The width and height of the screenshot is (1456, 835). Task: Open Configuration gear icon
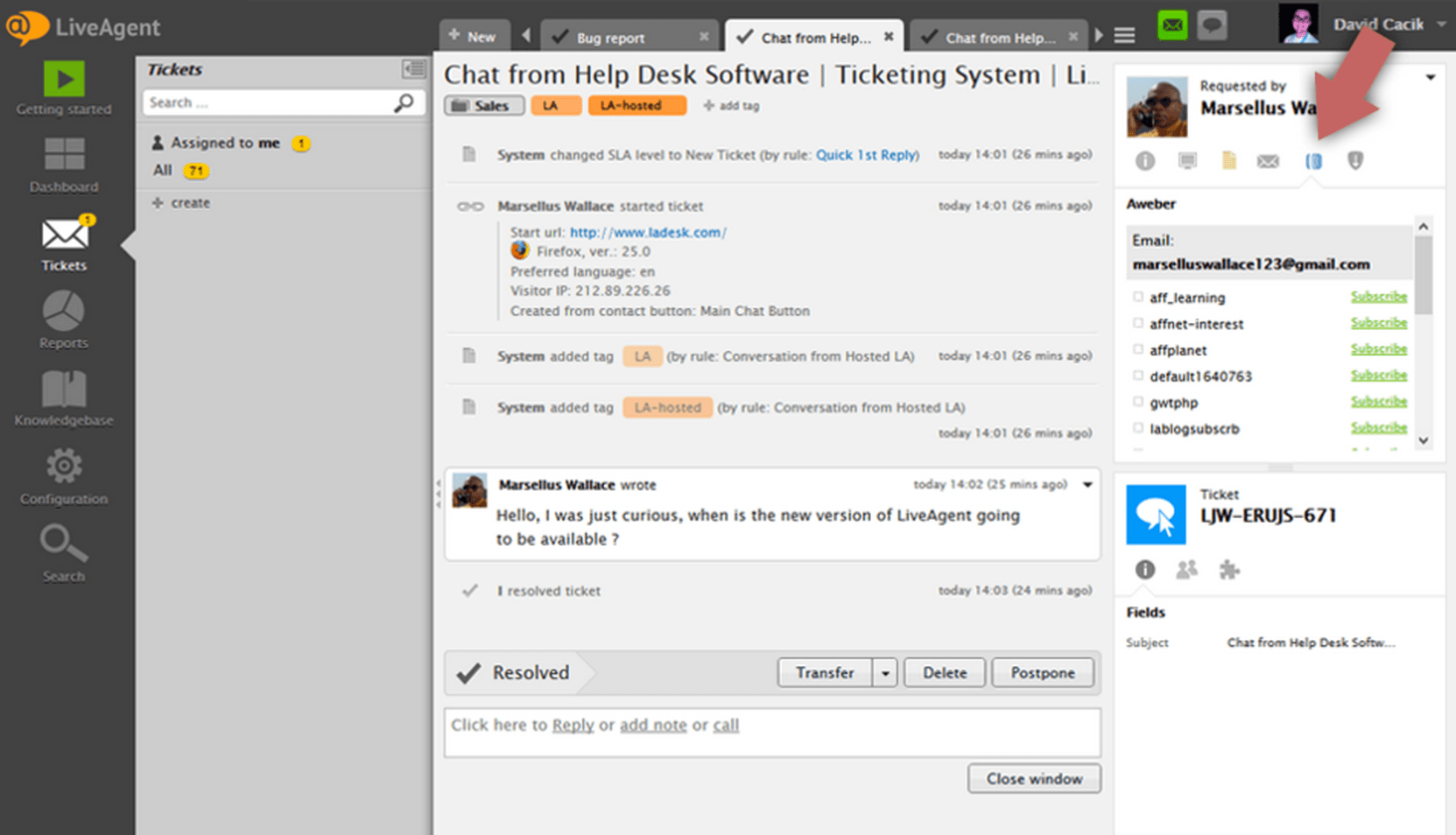click(x=64, y=467)
